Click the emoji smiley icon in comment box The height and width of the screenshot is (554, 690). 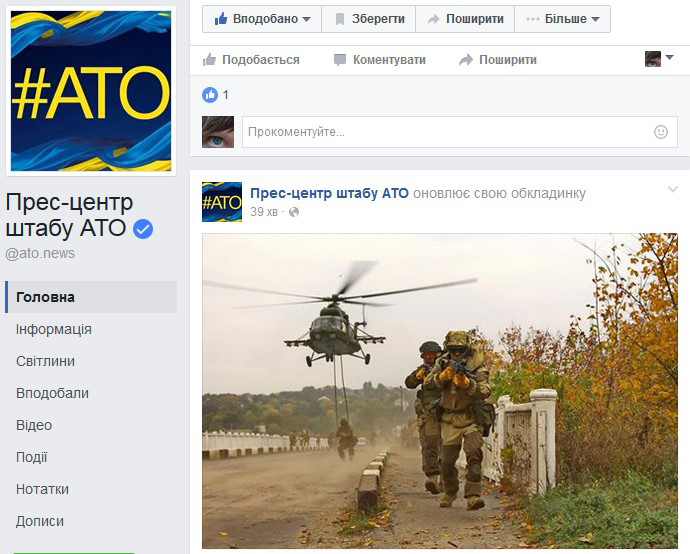660,132
